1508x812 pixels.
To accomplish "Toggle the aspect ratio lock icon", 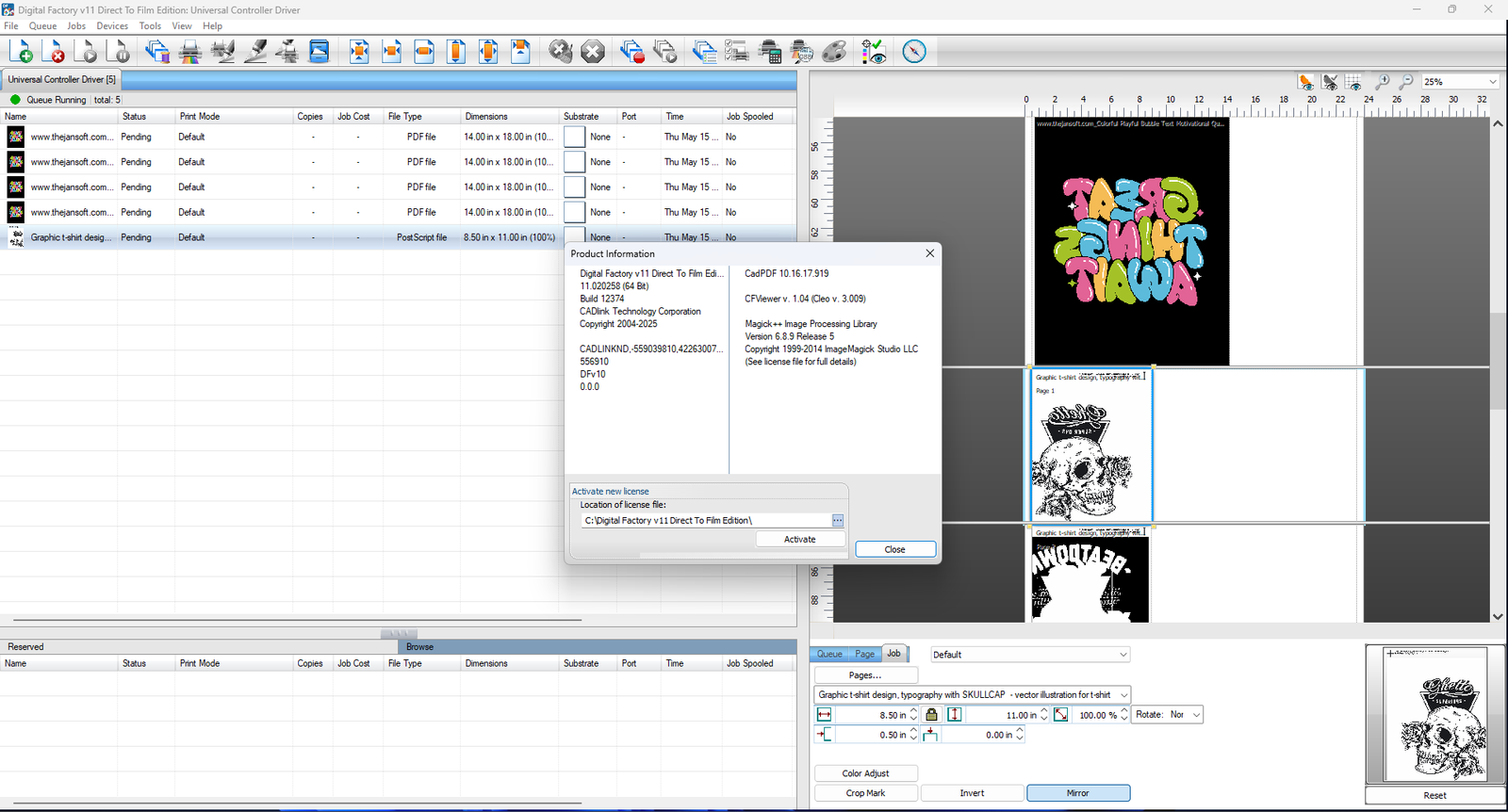I will (x=931, y=715).
